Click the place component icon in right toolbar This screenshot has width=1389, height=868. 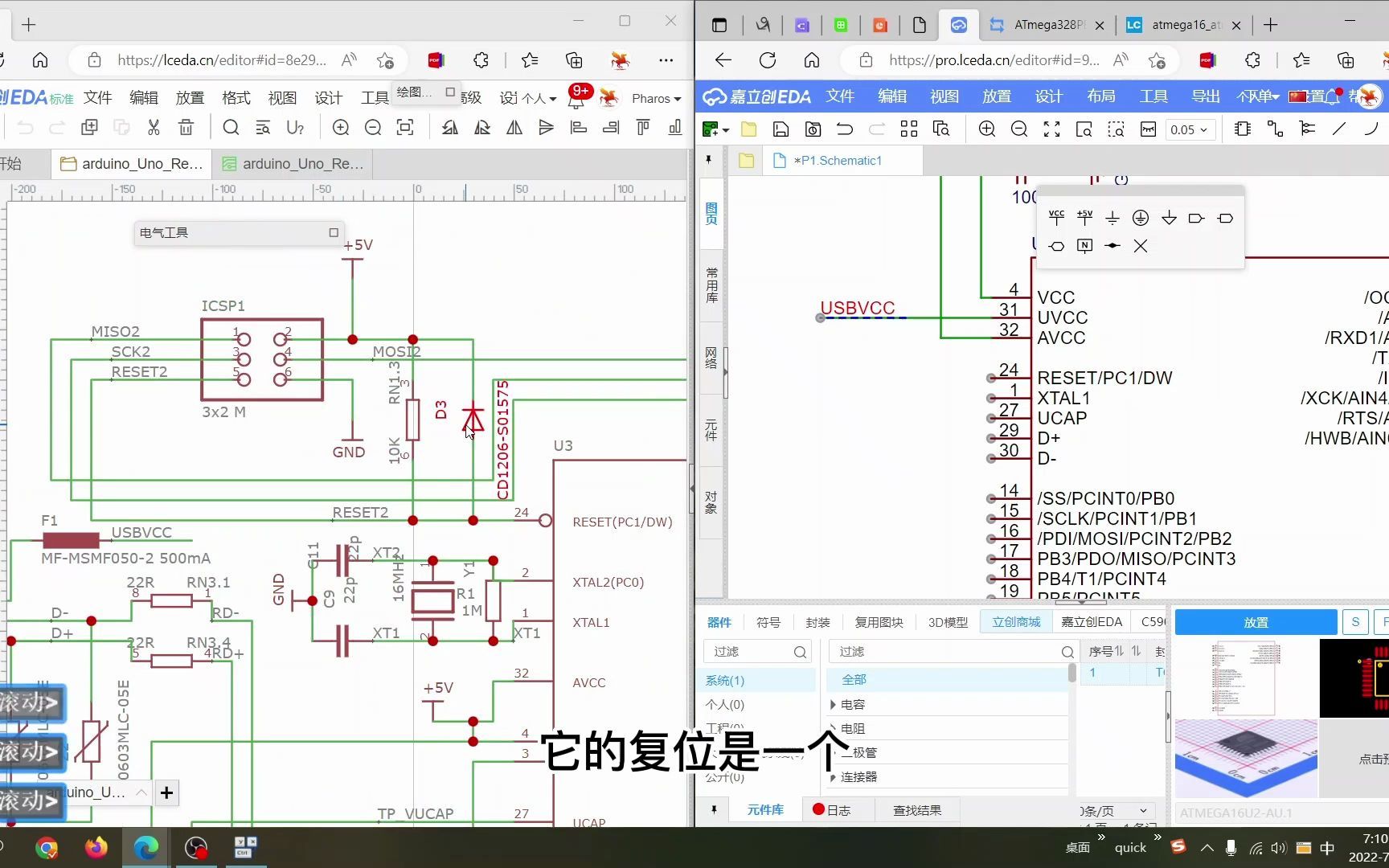click(x=1243, y=129)
